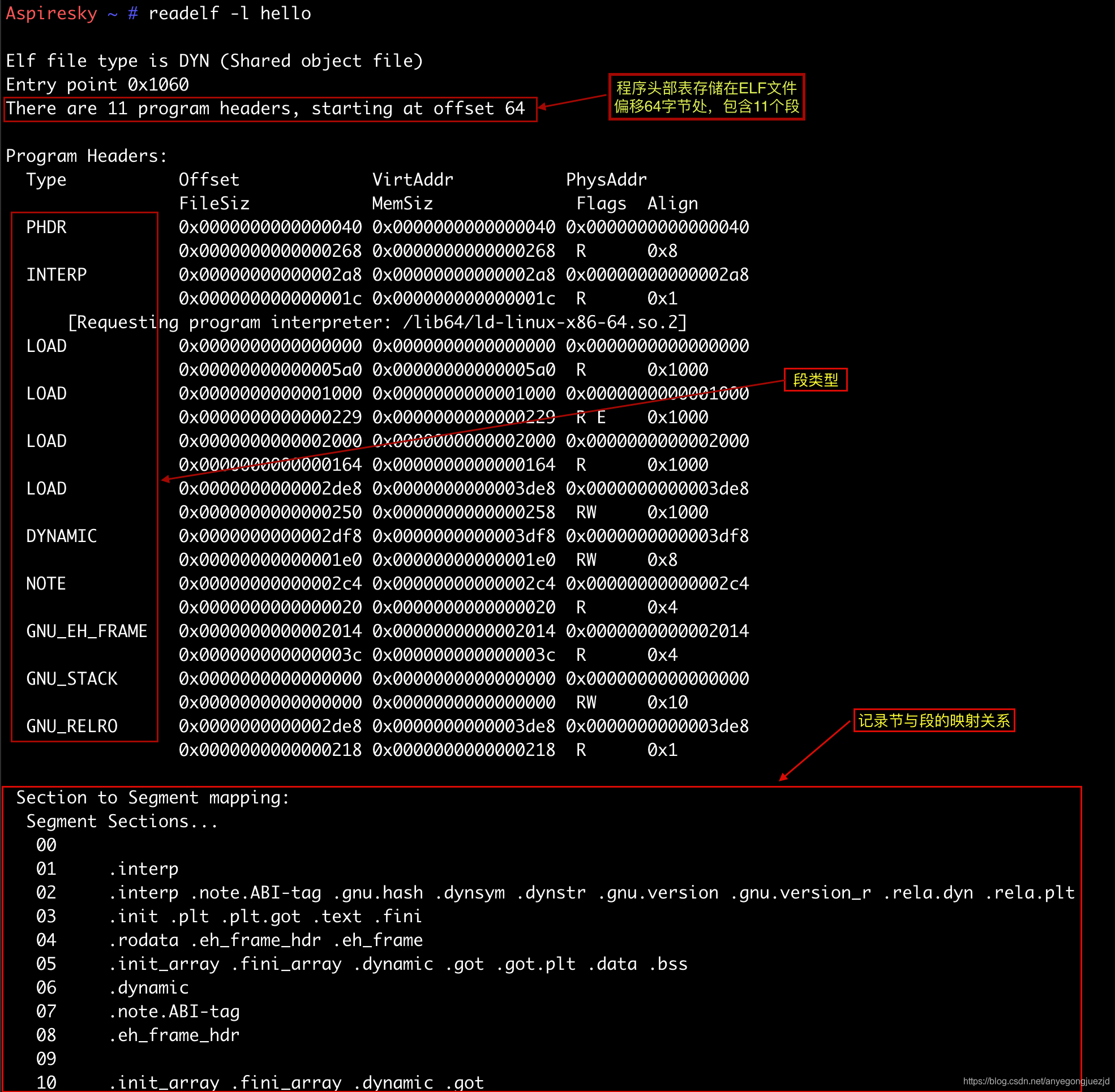
Task: Click the GNU_EH_FRAME segment type entry
Action: click(87, 631)
